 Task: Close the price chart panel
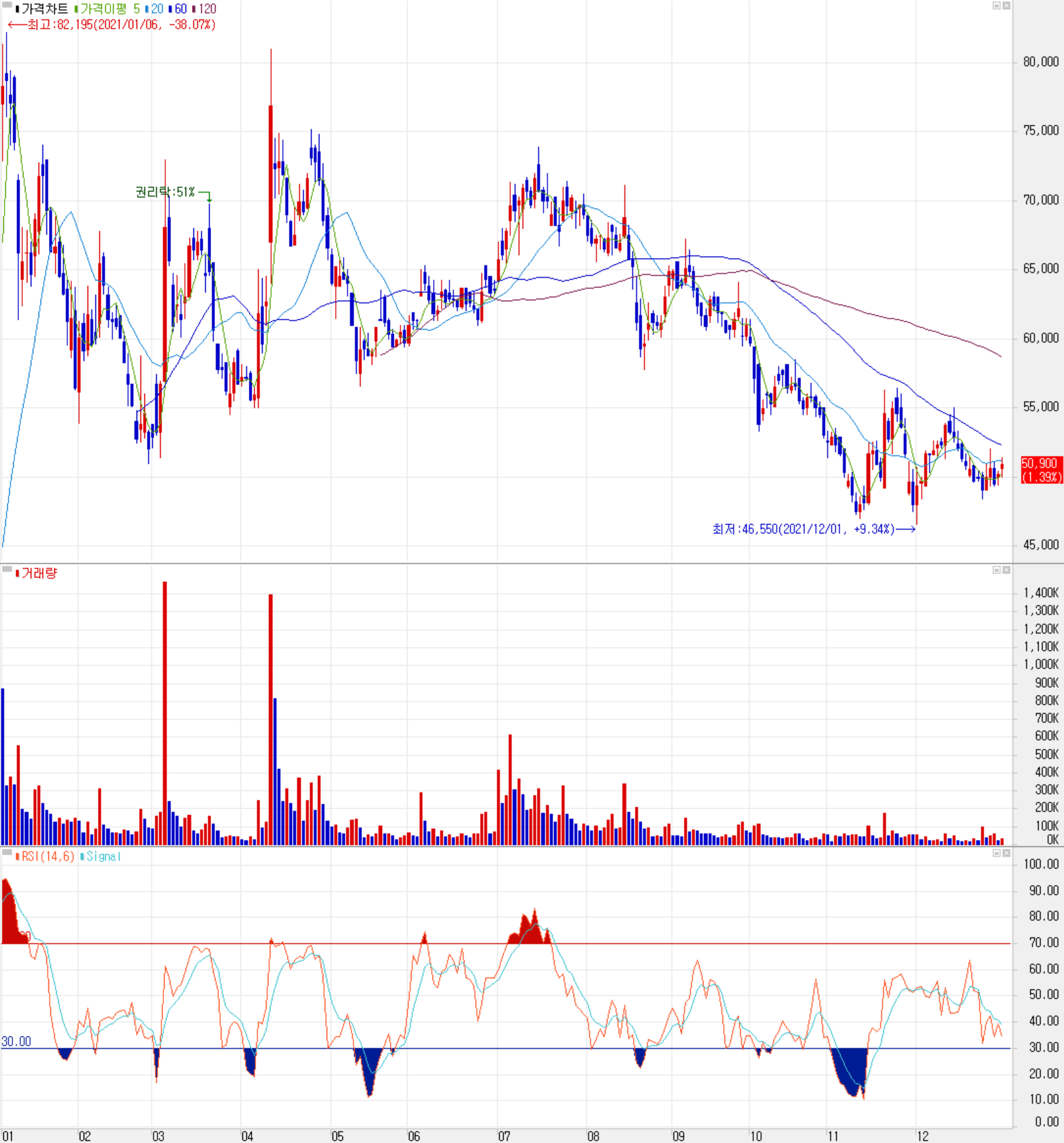[x=1007, y=6]
